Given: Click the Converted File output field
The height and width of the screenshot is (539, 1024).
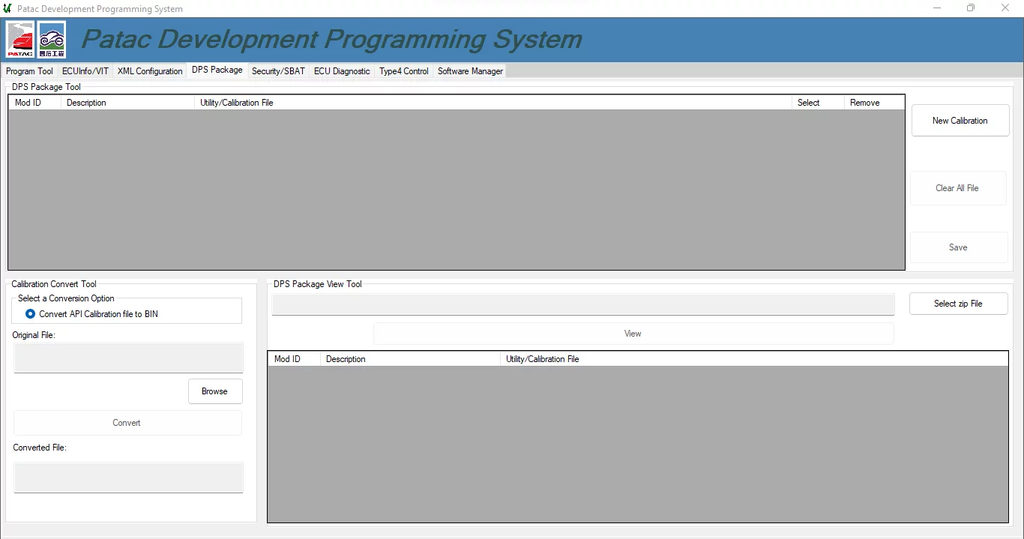Looking at the screenshot, I should click(128, 477).
